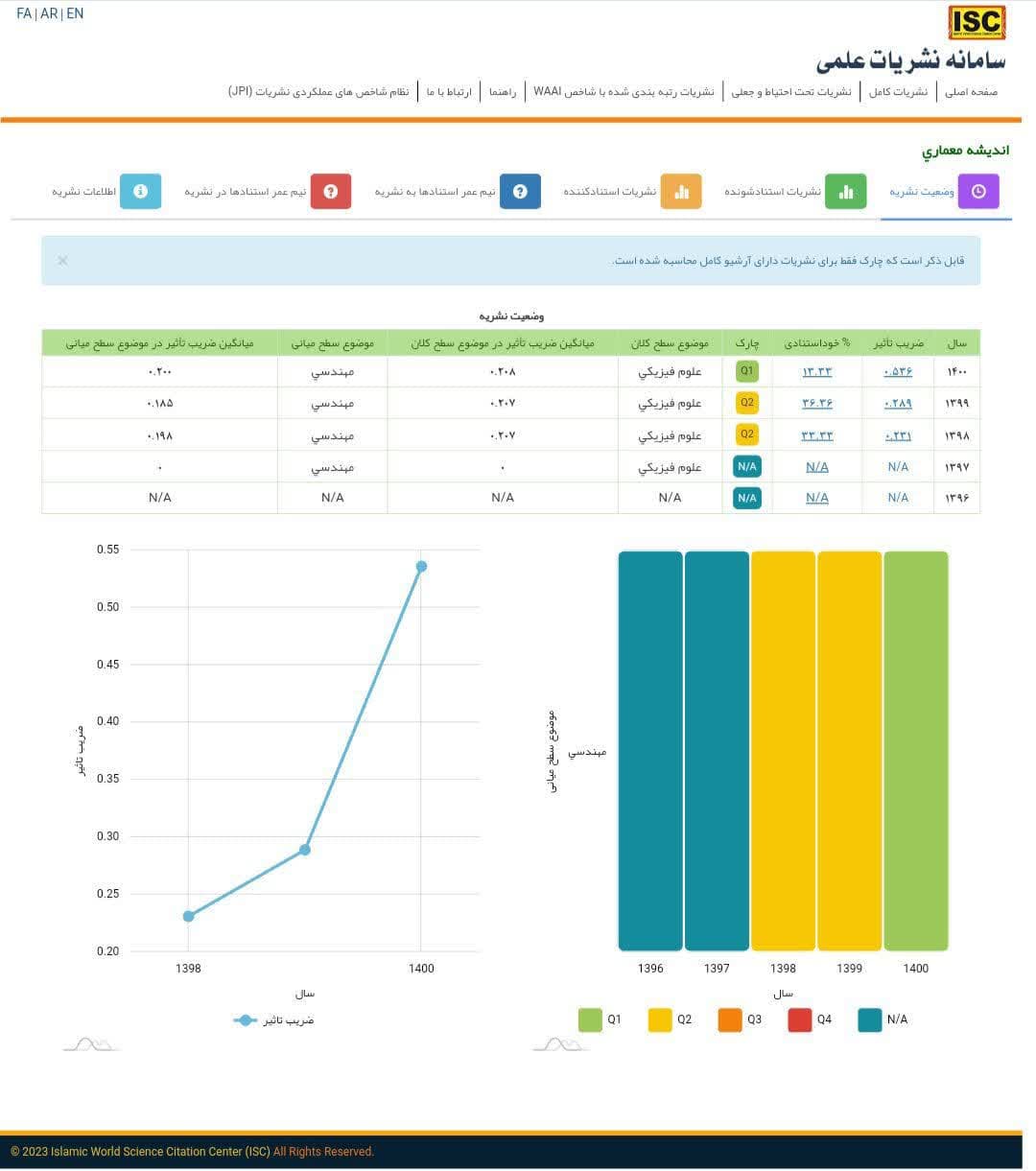Open the home page menu item
The width and height of the screenshot is (1036, 1171).
pyautogui.click(x=971, y=92)
